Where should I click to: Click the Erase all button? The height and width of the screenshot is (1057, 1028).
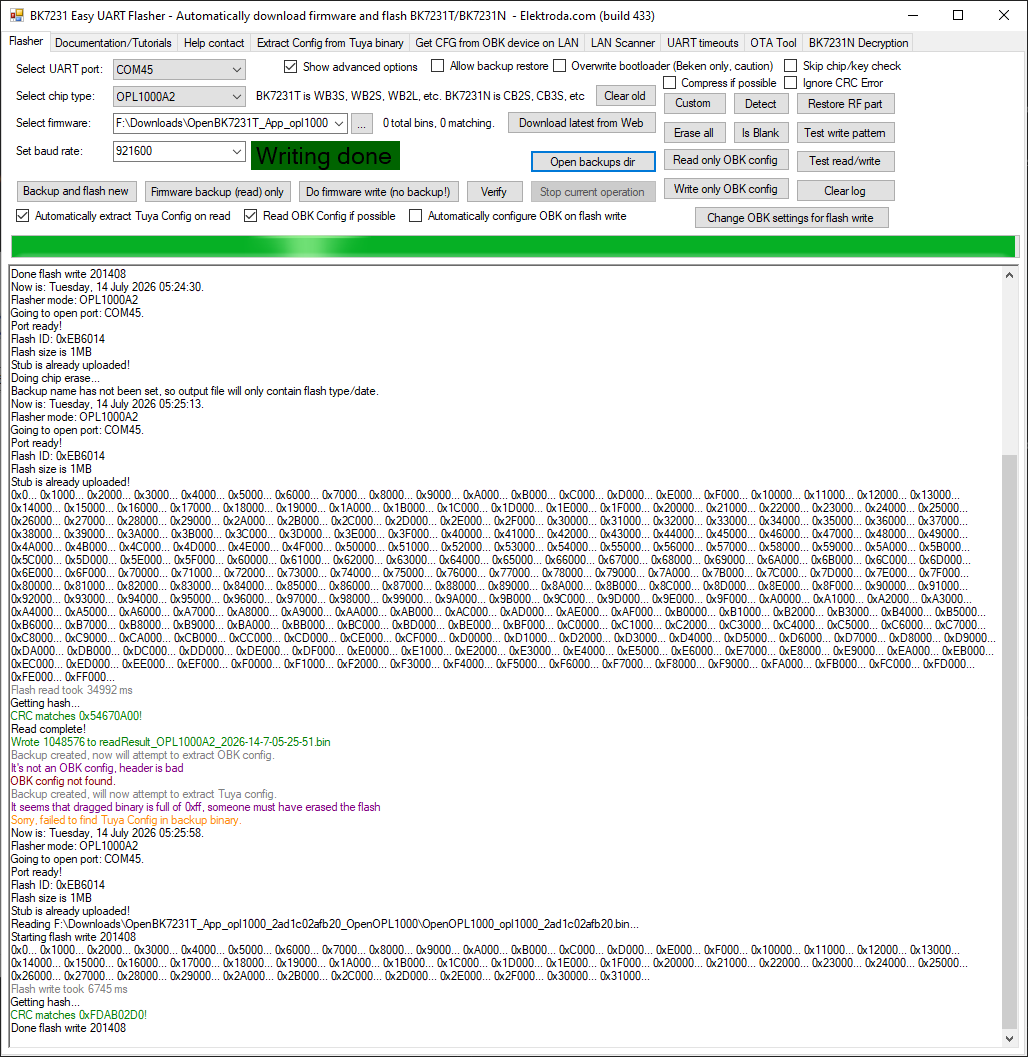694,133
